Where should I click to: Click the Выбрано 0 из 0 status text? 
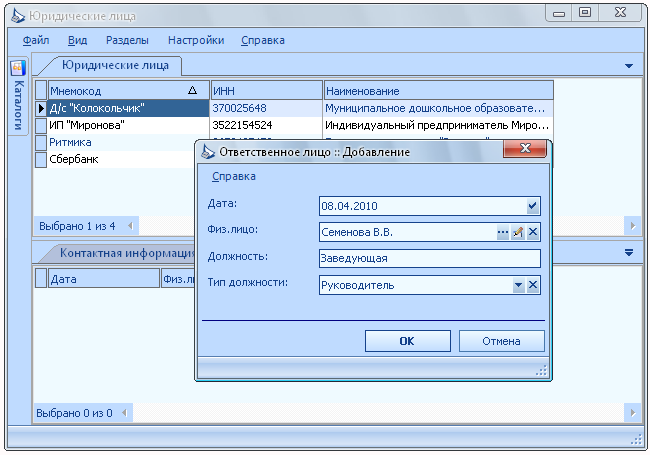(74, 413)
